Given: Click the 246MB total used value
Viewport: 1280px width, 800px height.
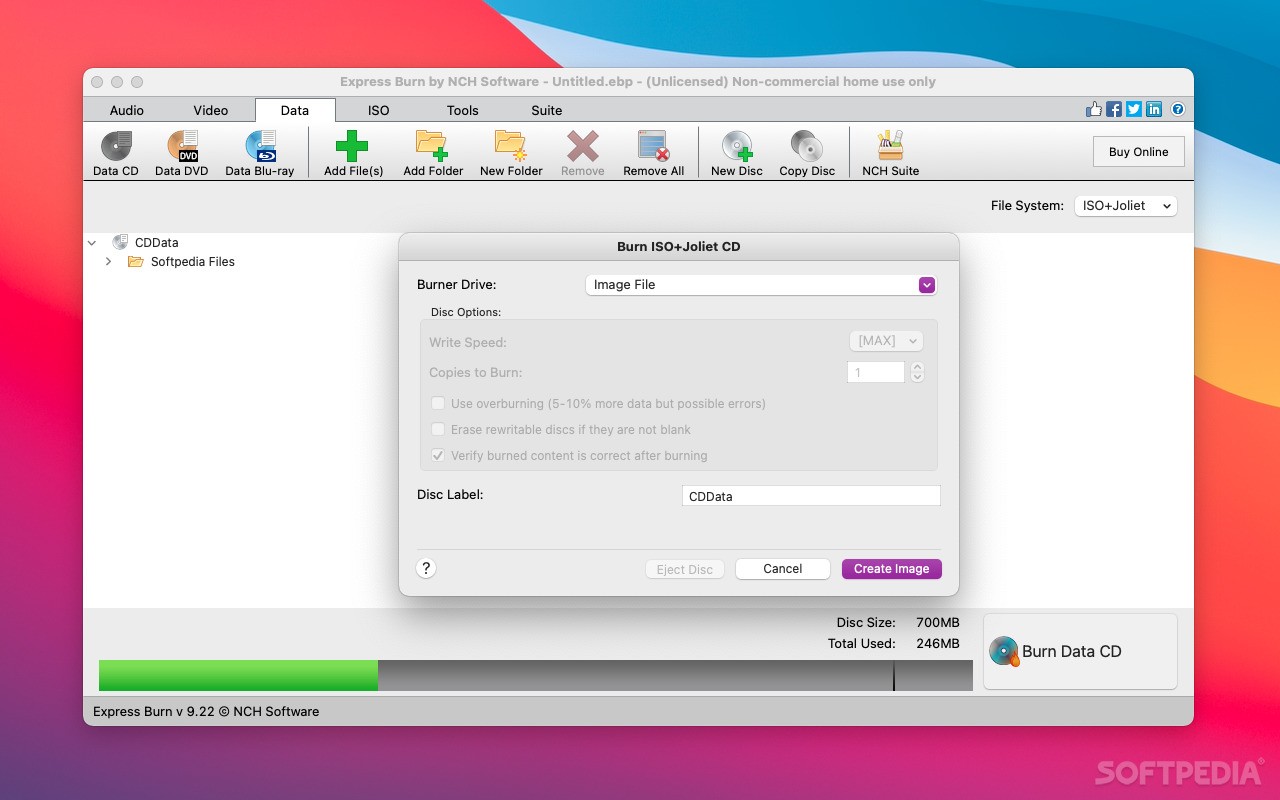Looking at the screenshot, I should pos(938,644).
